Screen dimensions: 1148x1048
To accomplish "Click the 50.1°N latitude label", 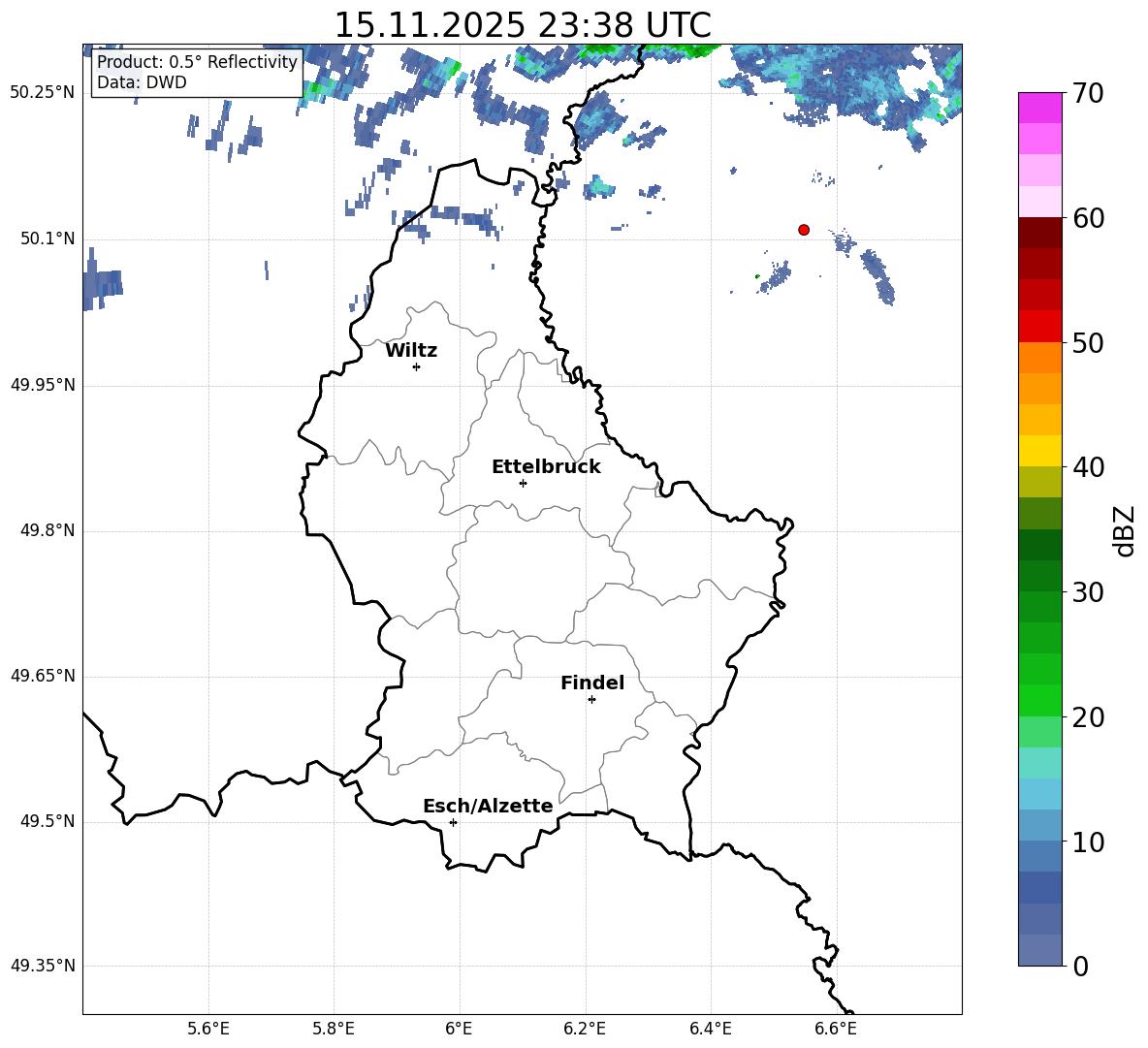I will pyautogui.click(x=48, y=238).
